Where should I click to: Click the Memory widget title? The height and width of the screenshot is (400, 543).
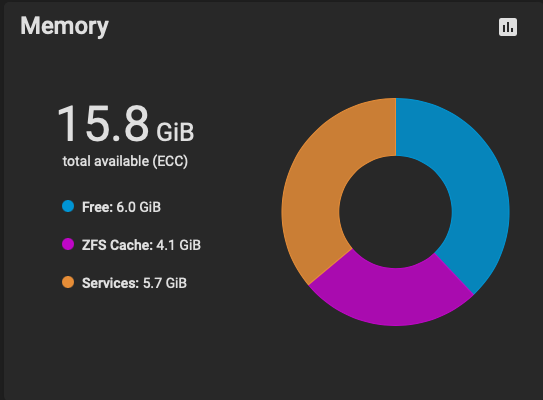pos(64,26)
